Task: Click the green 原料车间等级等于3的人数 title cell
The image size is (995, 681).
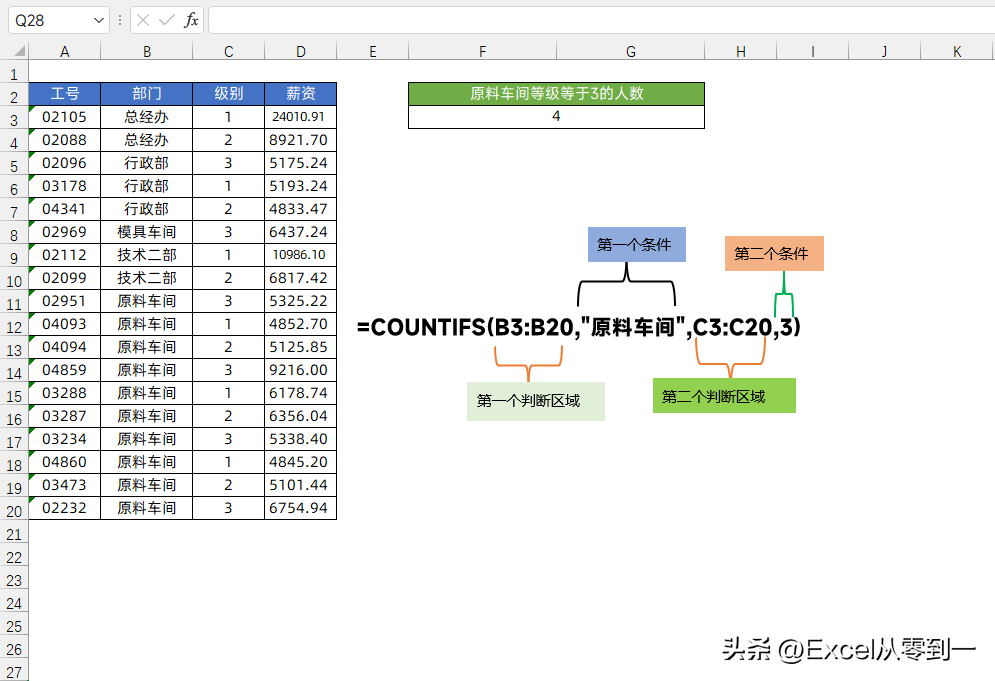Action: tap(556, 94)
